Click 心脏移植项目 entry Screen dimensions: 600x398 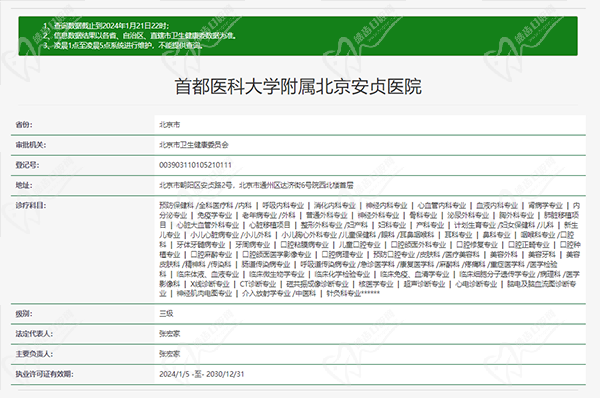tap(270, 225)
